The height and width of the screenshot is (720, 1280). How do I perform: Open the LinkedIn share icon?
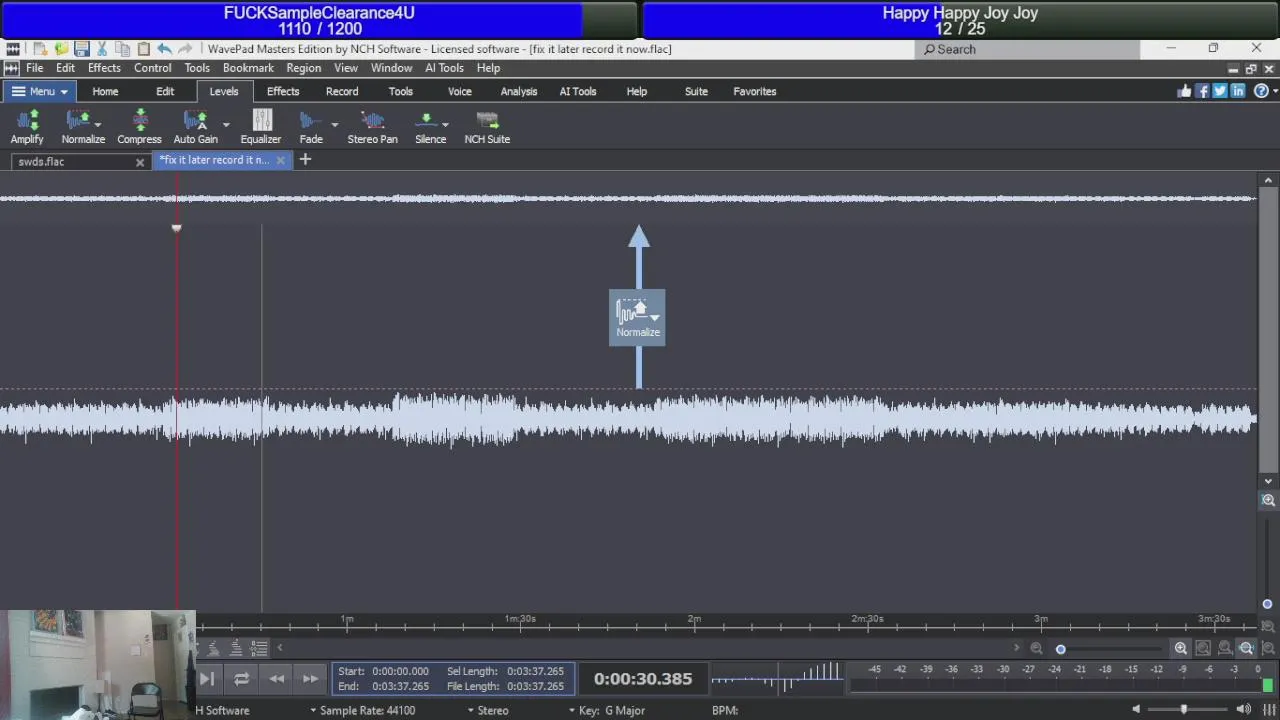1238,91
